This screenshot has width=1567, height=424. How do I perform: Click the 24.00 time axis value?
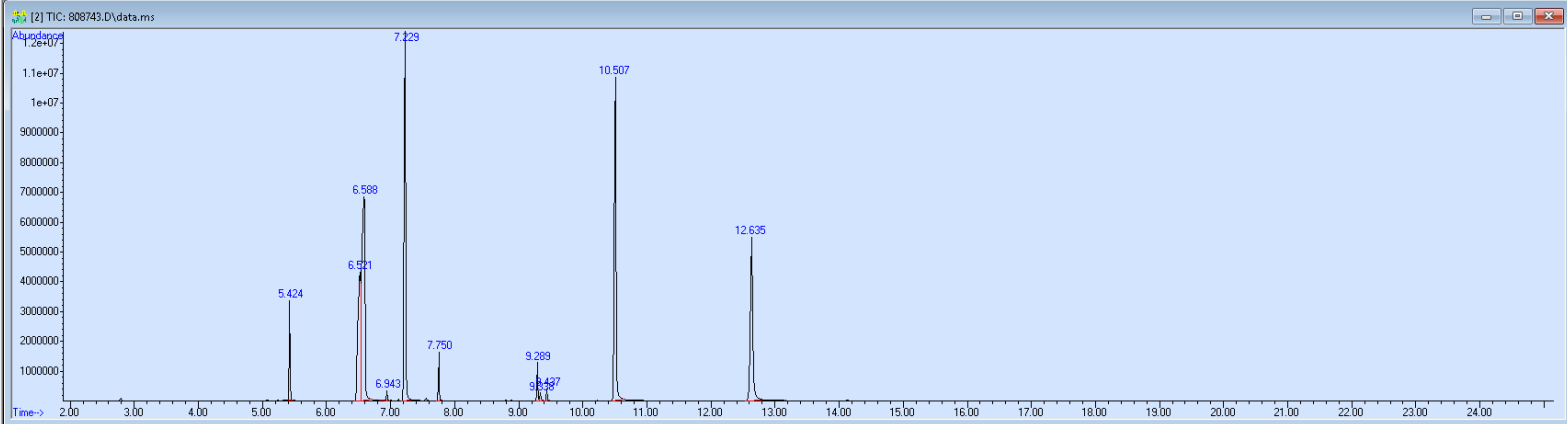1478,412
